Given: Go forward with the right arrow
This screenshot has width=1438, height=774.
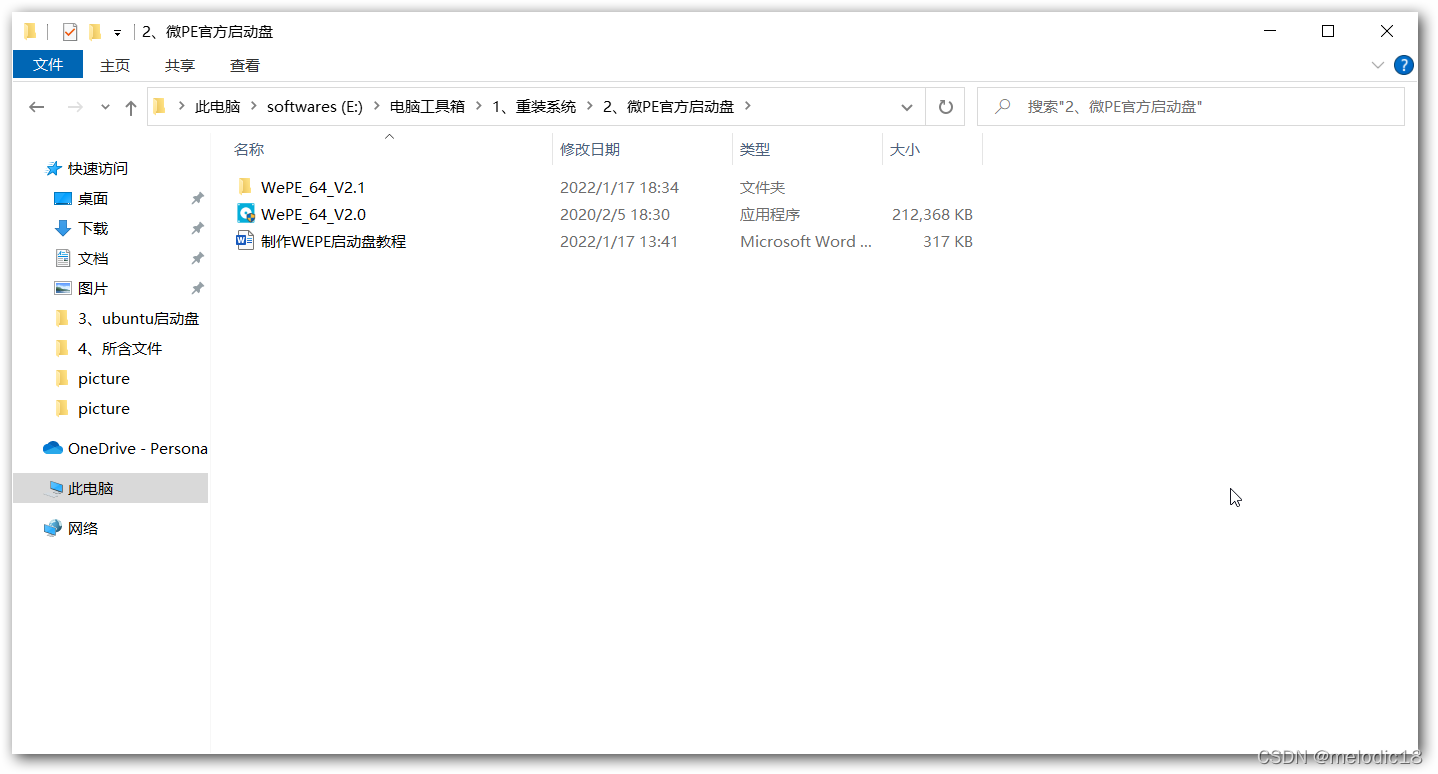Looking at the screenshot, I should 75,107.
